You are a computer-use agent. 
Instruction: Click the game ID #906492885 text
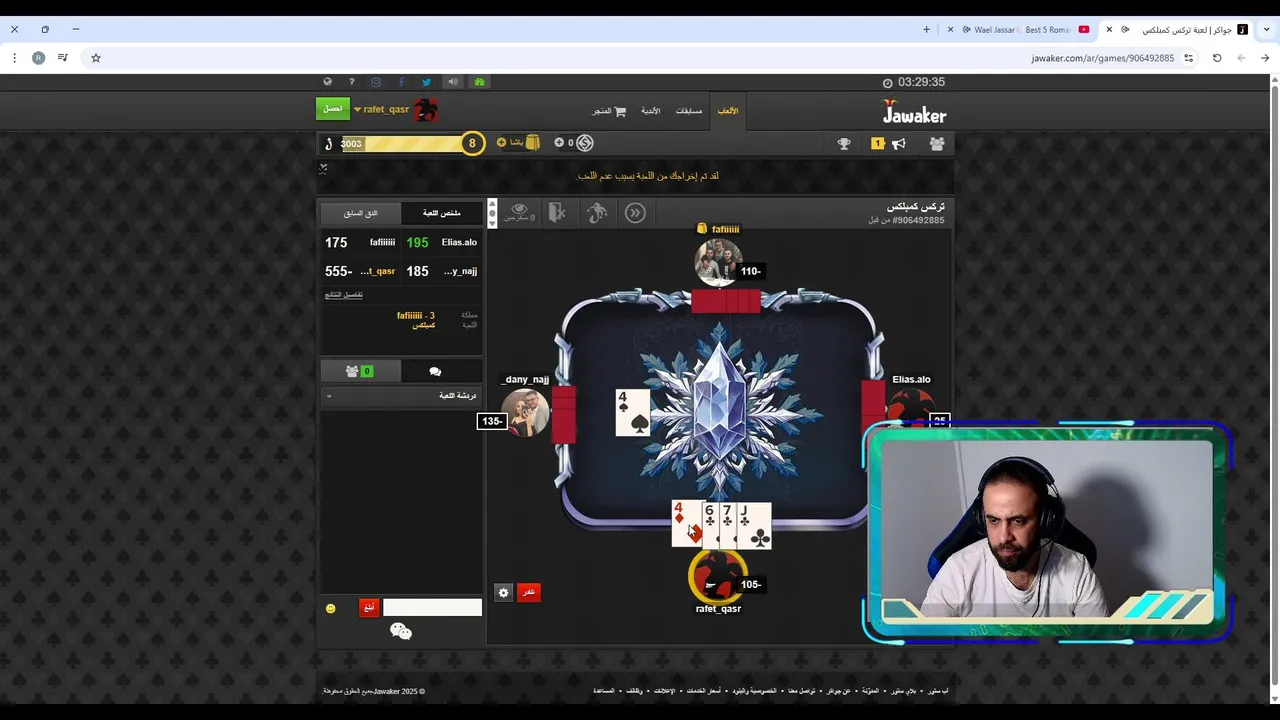[919, 220]
